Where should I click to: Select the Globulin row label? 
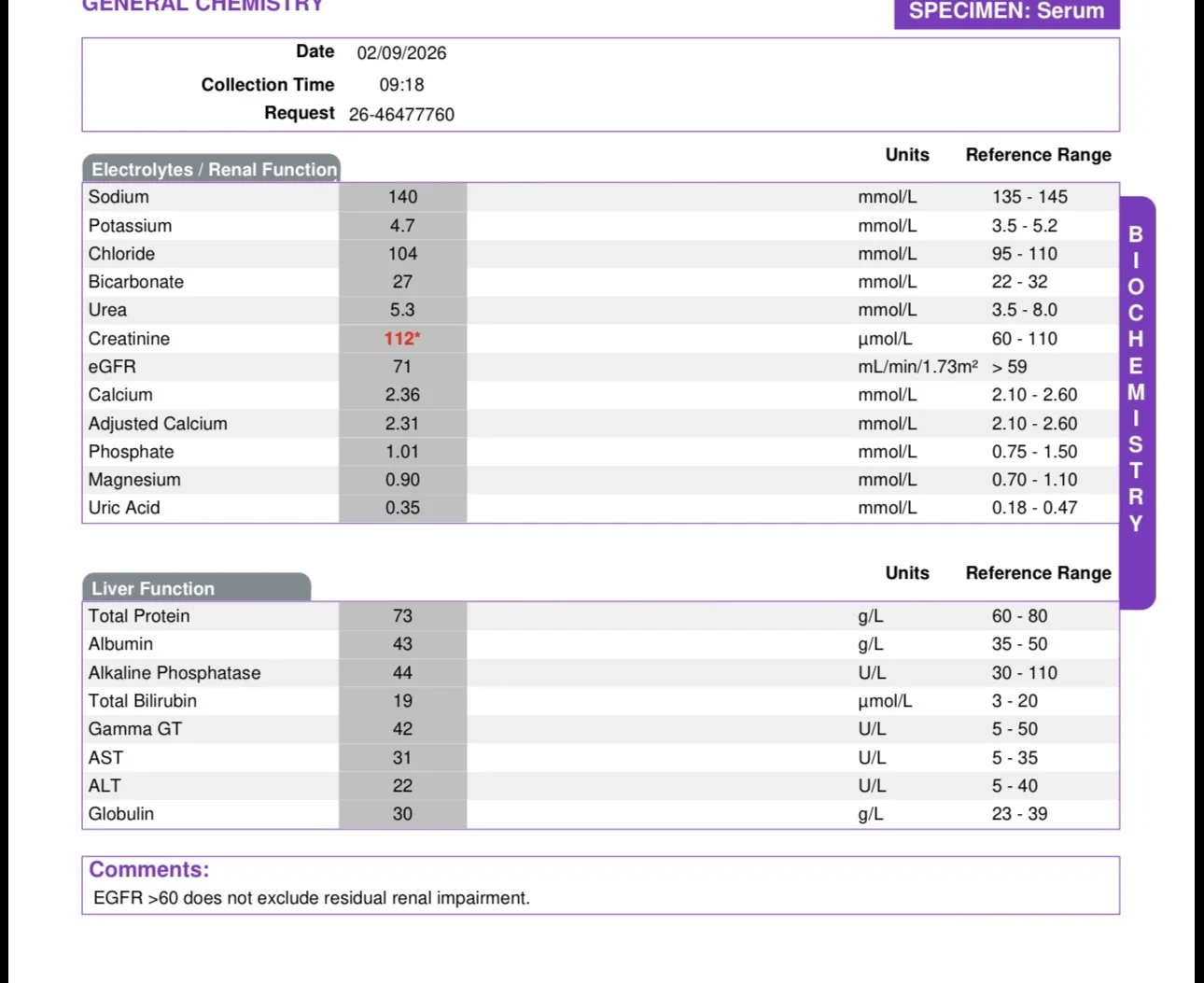point(121,814)
